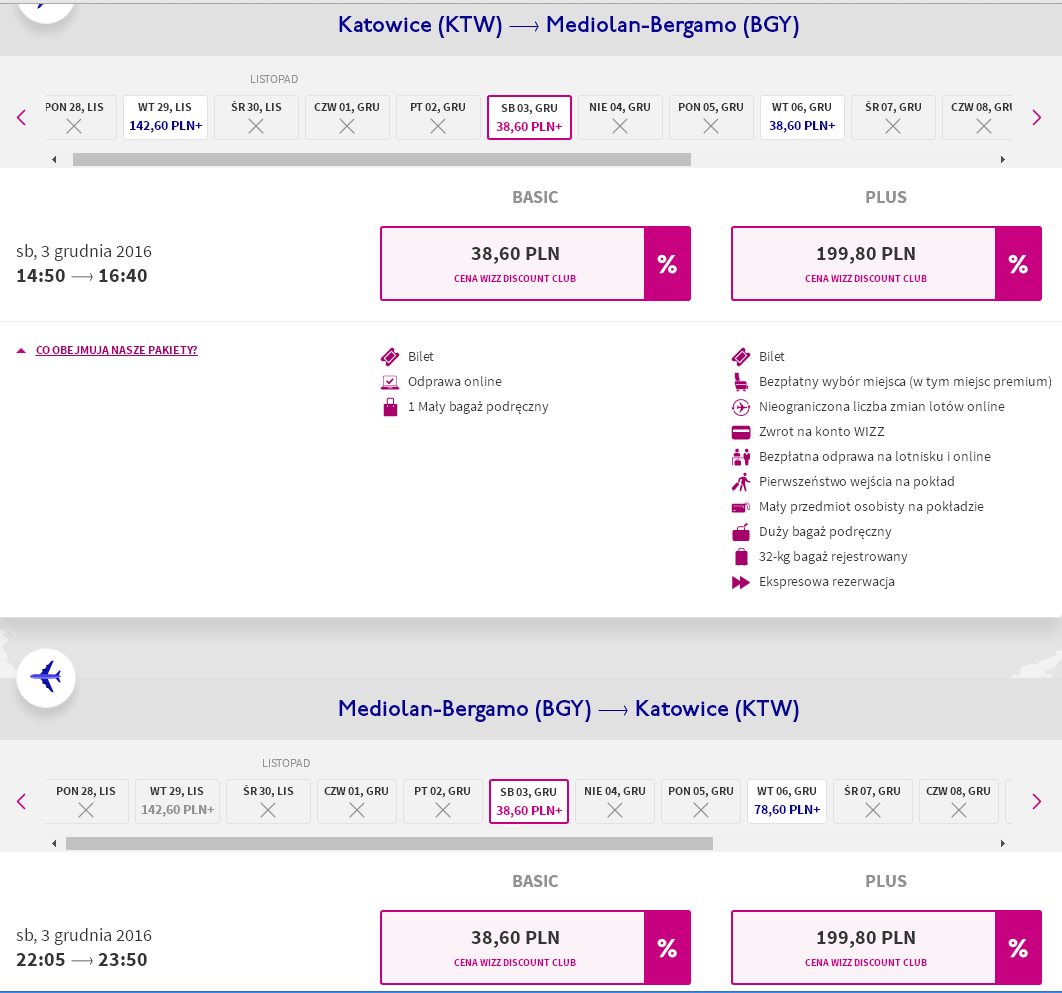Collapse the 'Co obejmują nasze pakiety?' section

pos(107,350)
